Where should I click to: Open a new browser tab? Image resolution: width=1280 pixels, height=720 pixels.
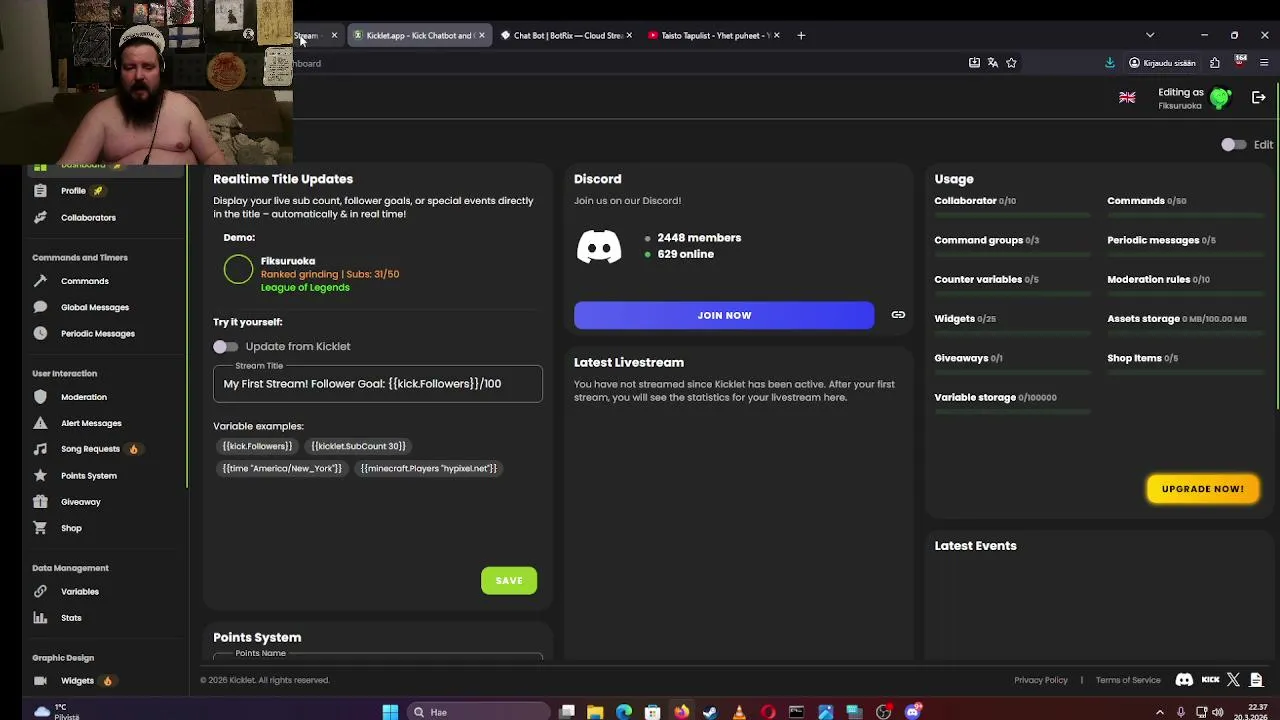point(801,36)
